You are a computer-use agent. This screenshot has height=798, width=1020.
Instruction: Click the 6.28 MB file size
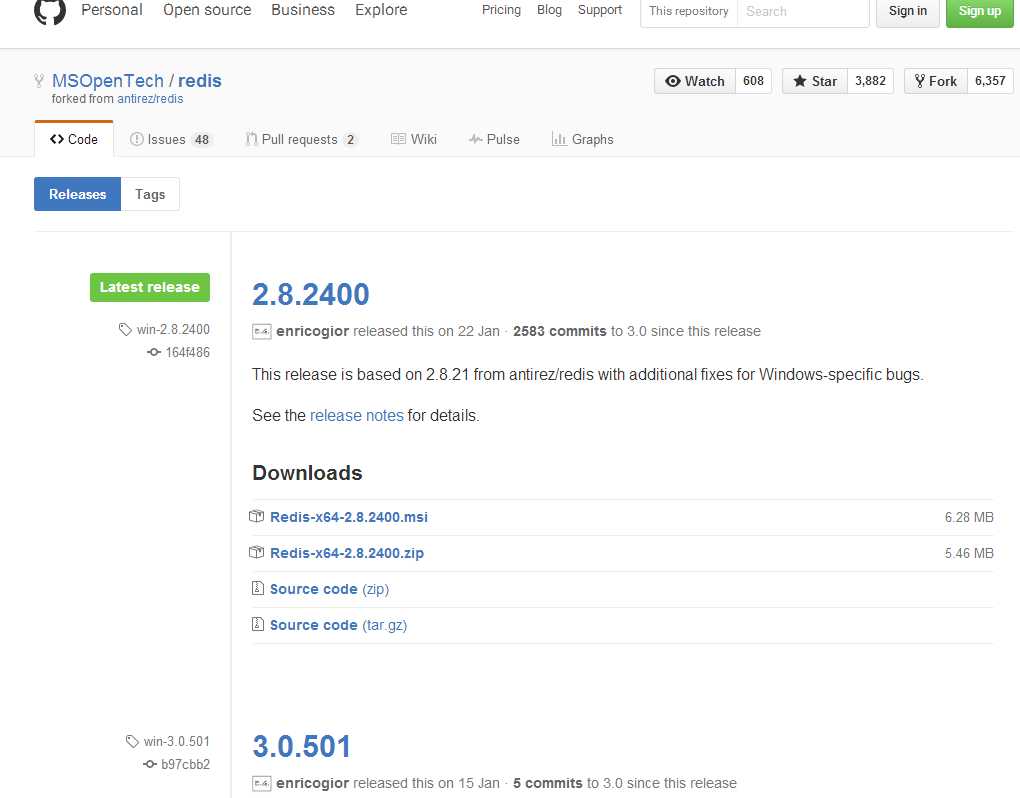pyautogui.click(x=969, y=517)
